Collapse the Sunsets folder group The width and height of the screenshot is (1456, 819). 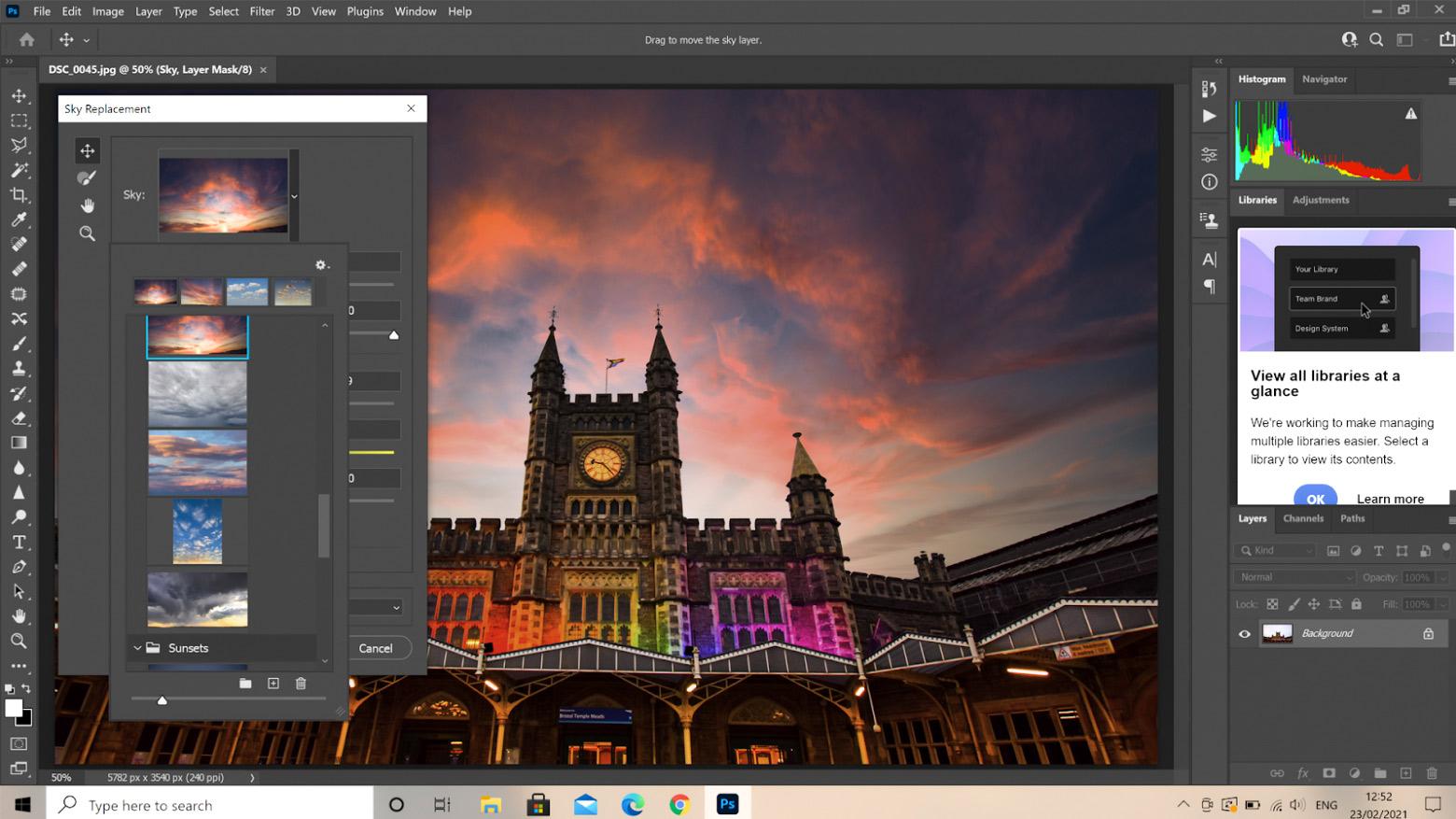pyautogui.click(x=137, y=648)
